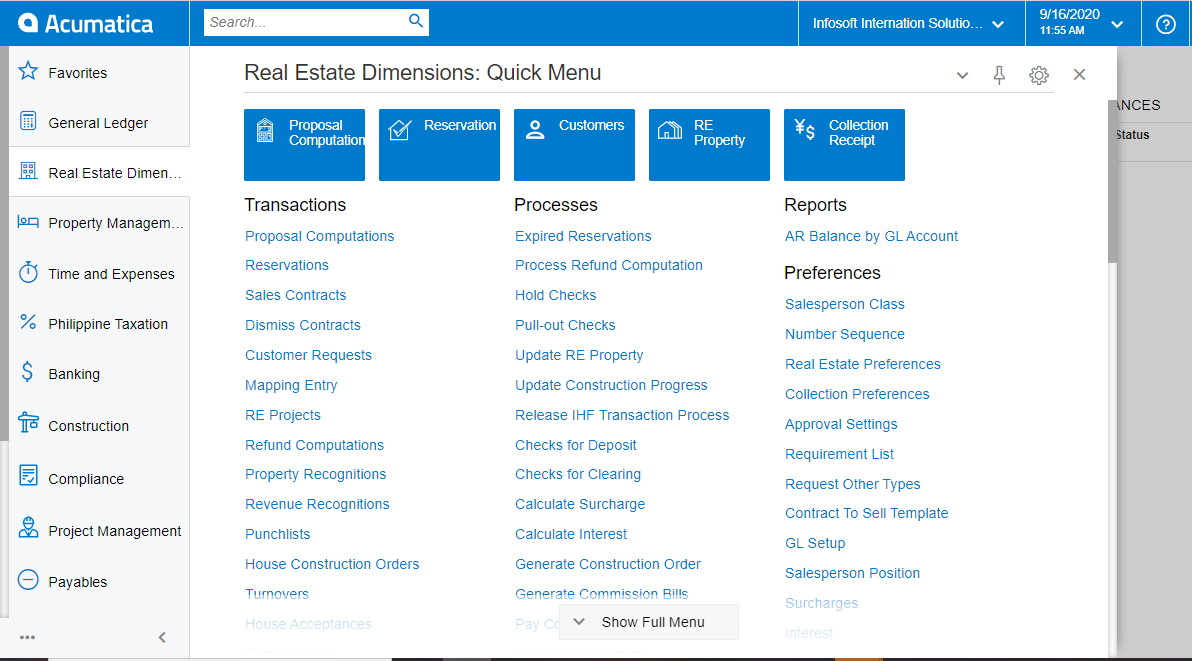The image size is (1192, 661).
Task: Open Checks for Deposit link
Action: point(575,445)
